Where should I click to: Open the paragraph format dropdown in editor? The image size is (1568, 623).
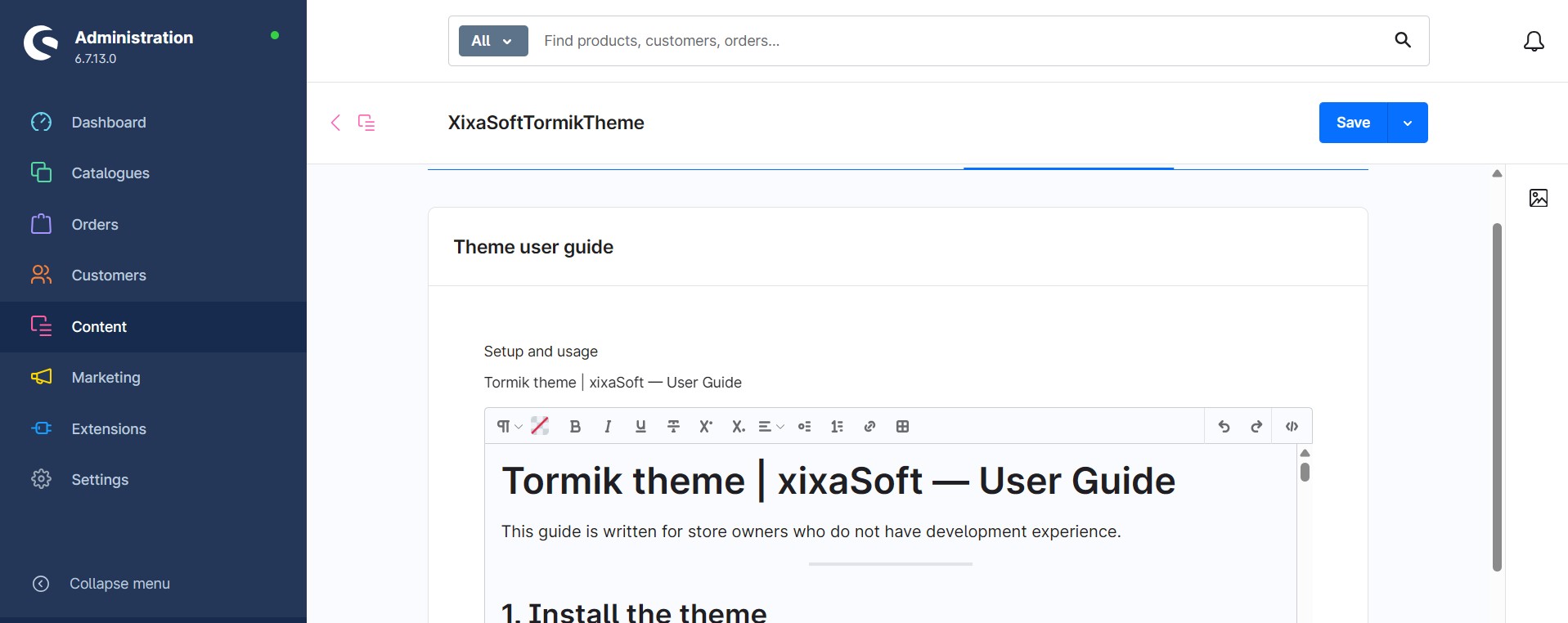pyautogui.click(x=509, y=426)
